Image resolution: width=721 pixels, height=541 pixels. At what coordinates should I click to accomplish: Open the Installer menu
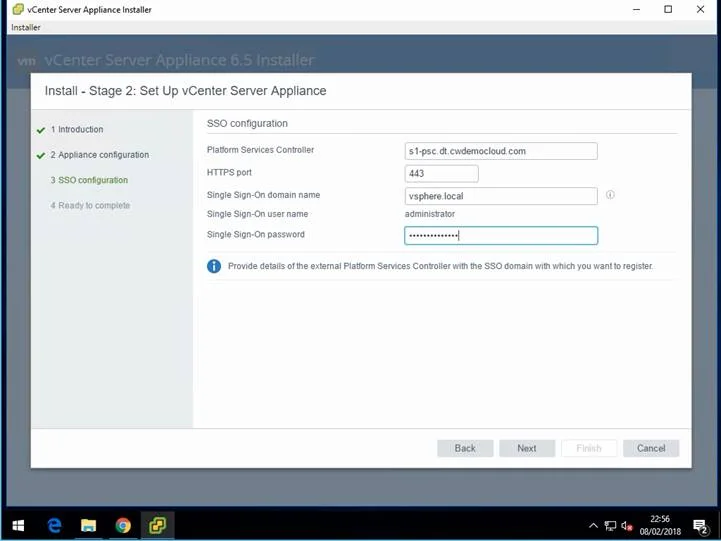coord(26,28)
